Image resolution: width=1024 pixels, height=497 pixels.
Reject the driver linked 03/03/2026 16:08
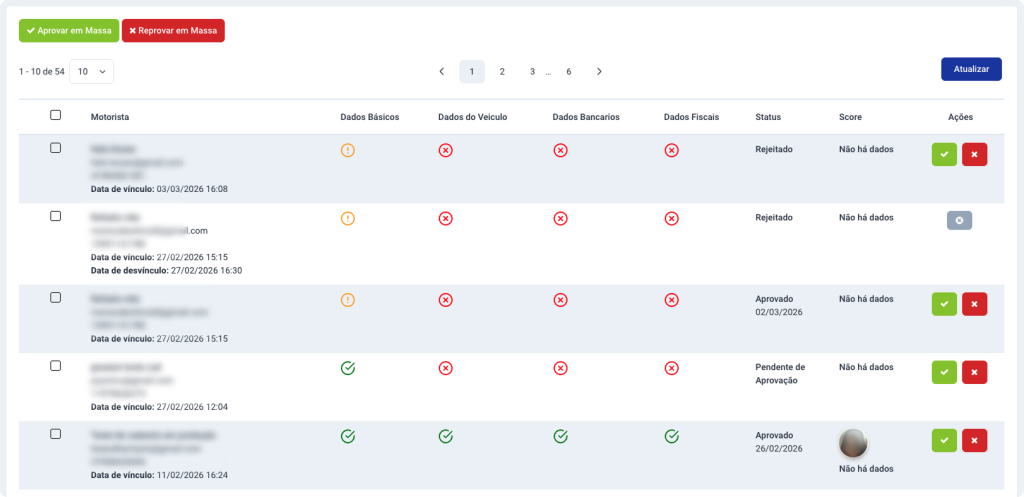(974, 155)
